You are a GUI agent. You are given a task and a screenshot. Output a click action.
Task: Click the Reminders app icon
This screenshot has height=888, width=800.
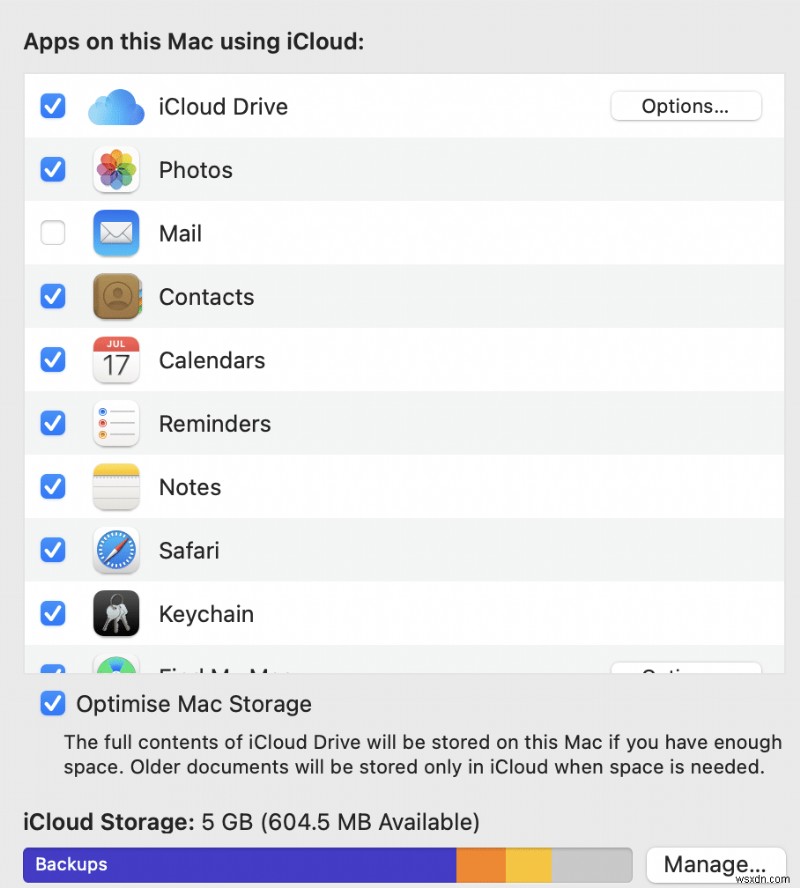click(116, 423)
